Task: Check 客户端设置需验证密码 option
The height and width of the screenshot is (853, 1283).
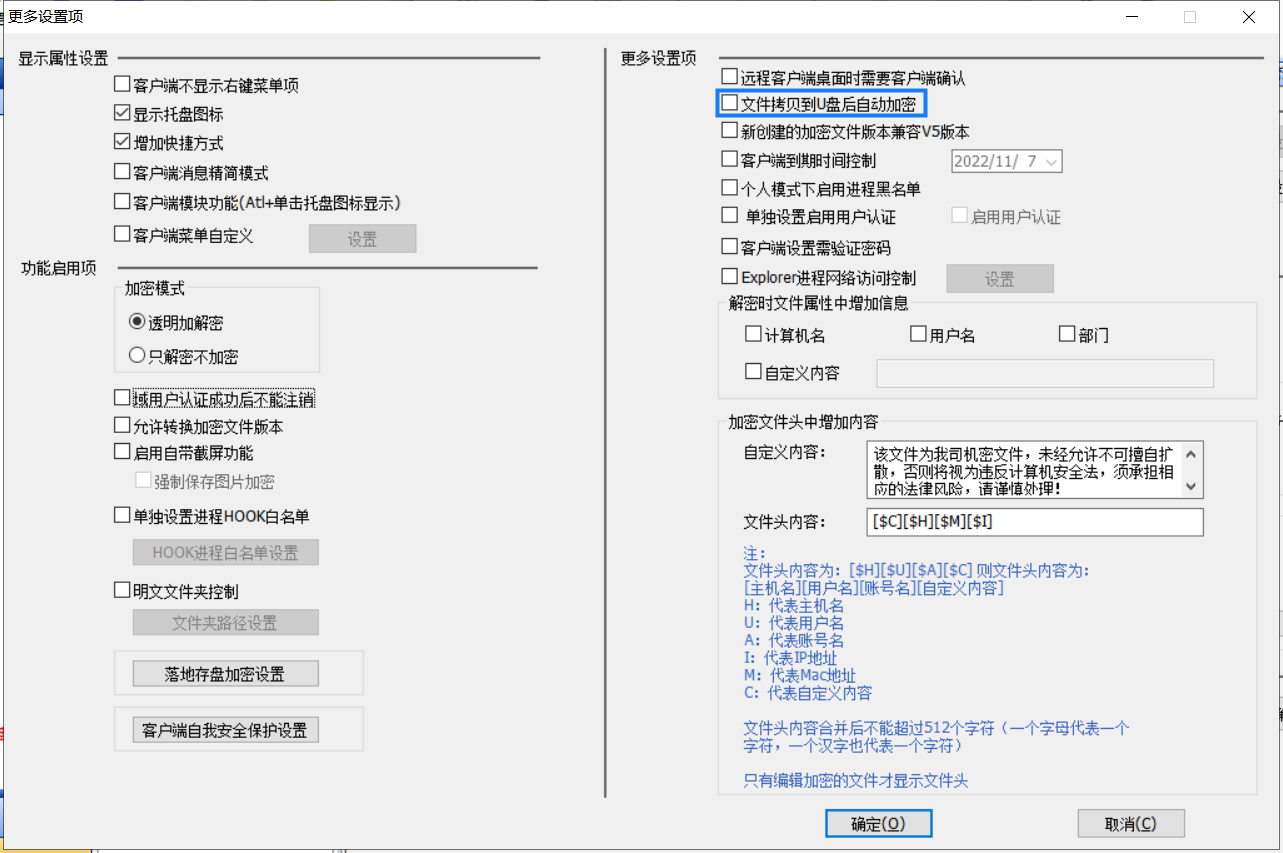Action: (730, 246)
